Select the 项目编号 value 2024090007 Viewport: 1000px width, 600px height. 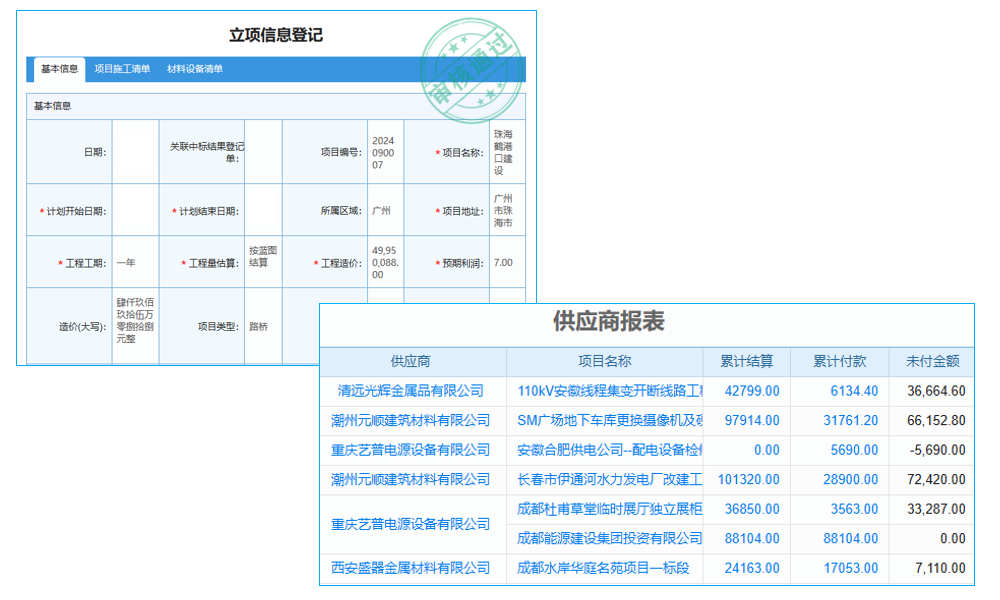click(383, 151)
